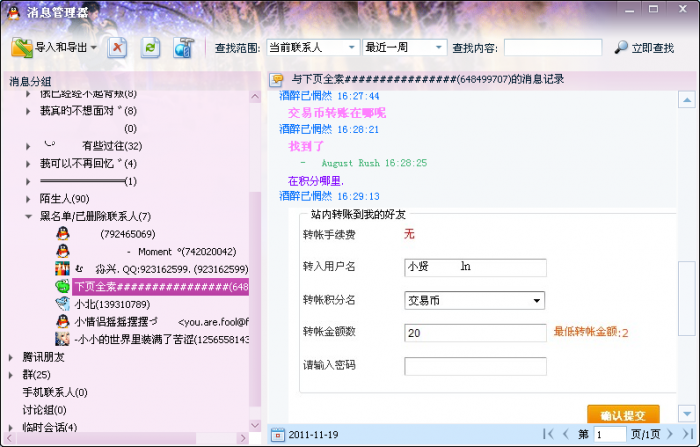The width and height of the screenshot is (700, 447).
Task: Click the 消息分组 panel header
Action: (30, 81)
